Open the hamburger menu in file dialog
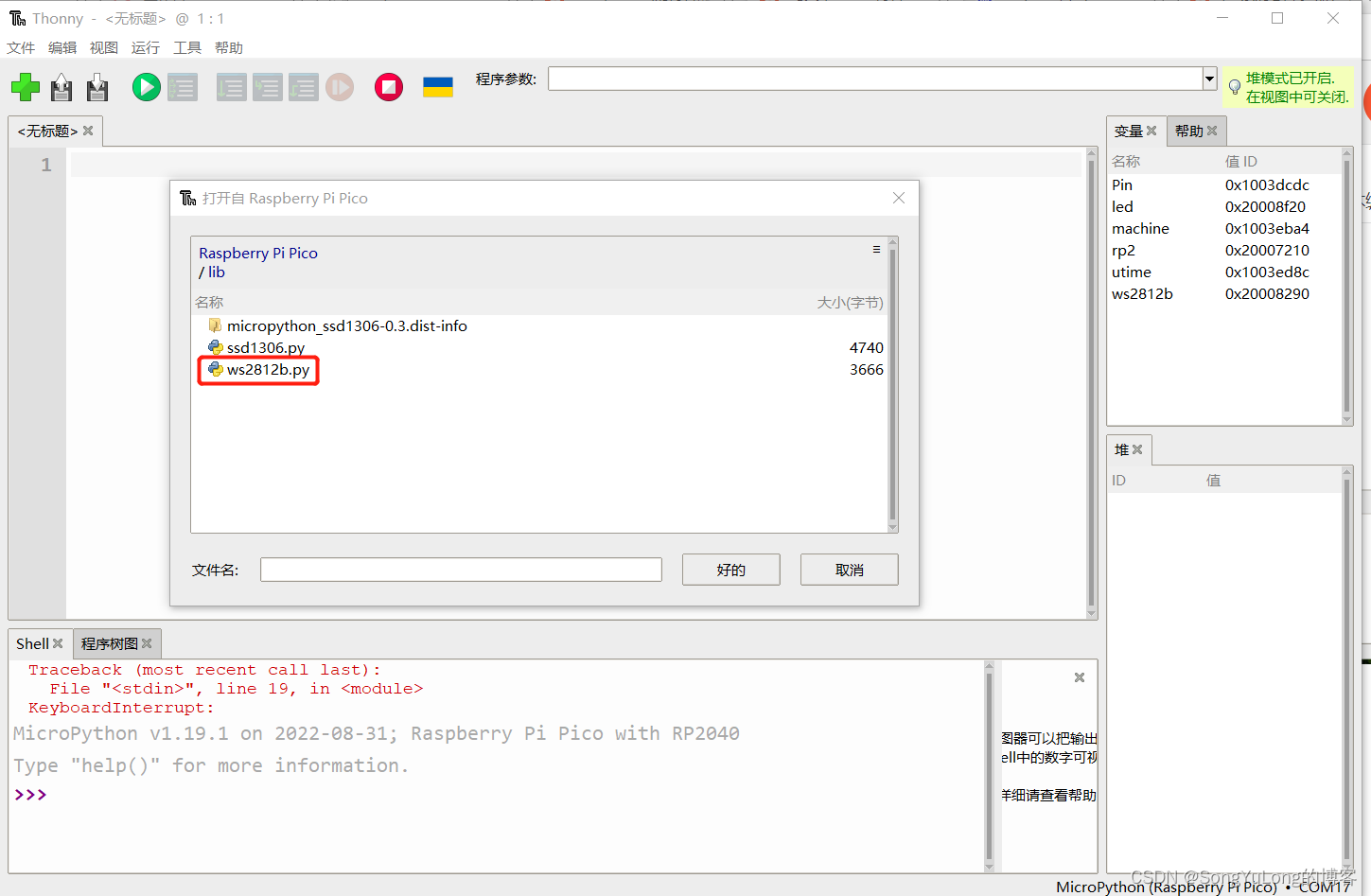Image resolution: width=1371 pixels, height=896 pixels. coord(876,249)
